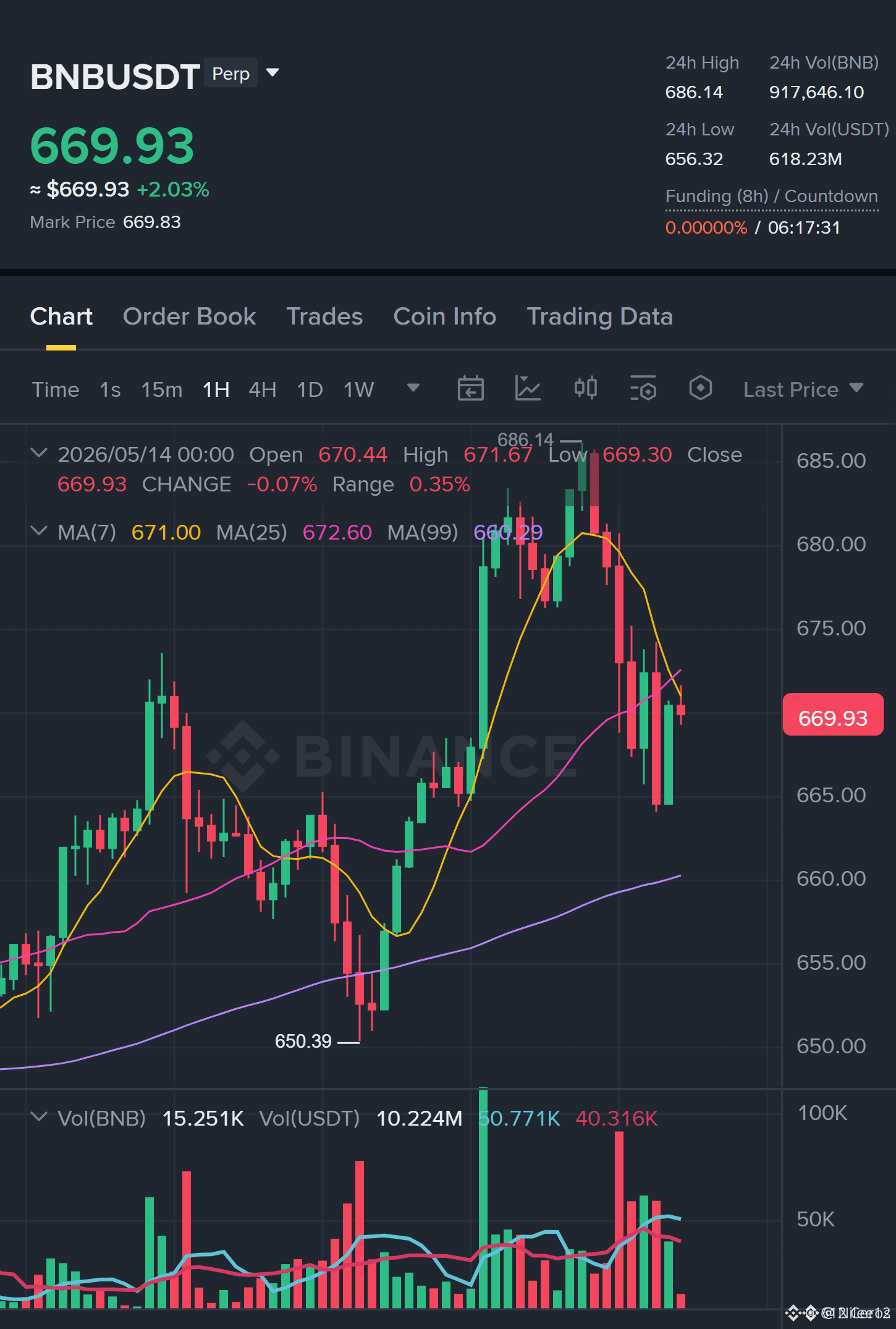Tap the Funding (8h) / Countdown label
Screen dimensions: 896x1329
tap(771, 197)
